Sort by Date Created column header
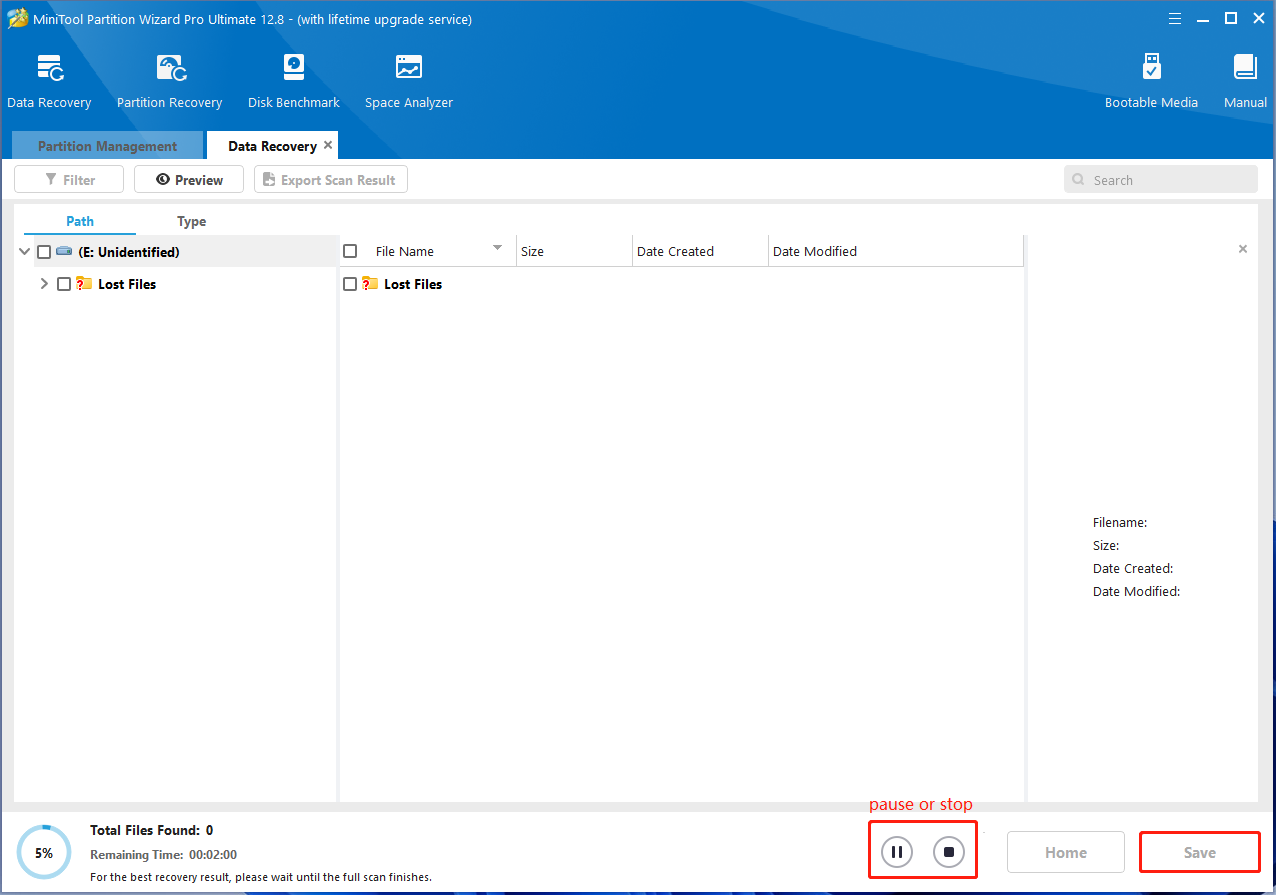Viewport: 1276px width, 895px height. pos(700,251)
